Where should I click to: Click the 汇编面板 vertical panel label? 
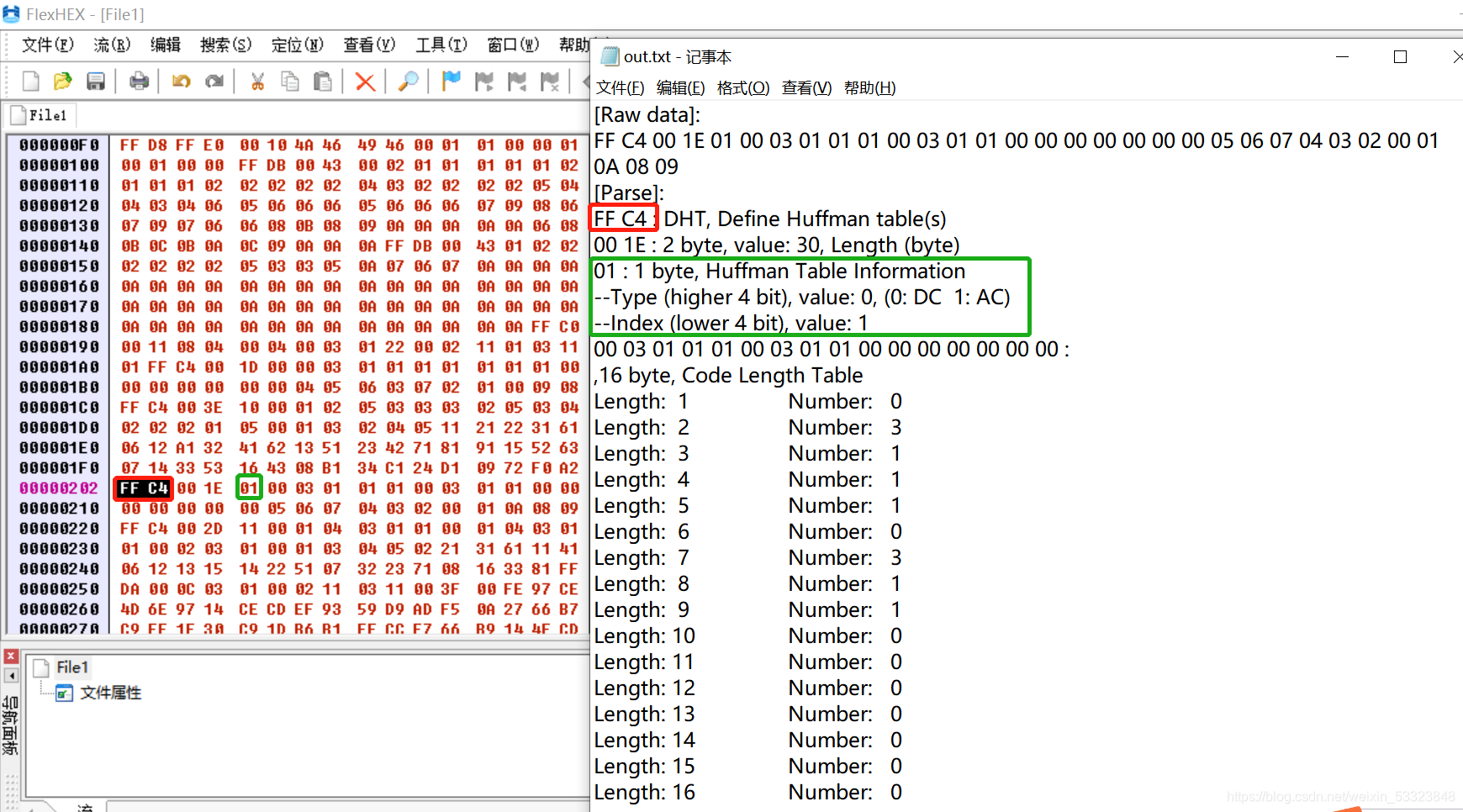10,725
